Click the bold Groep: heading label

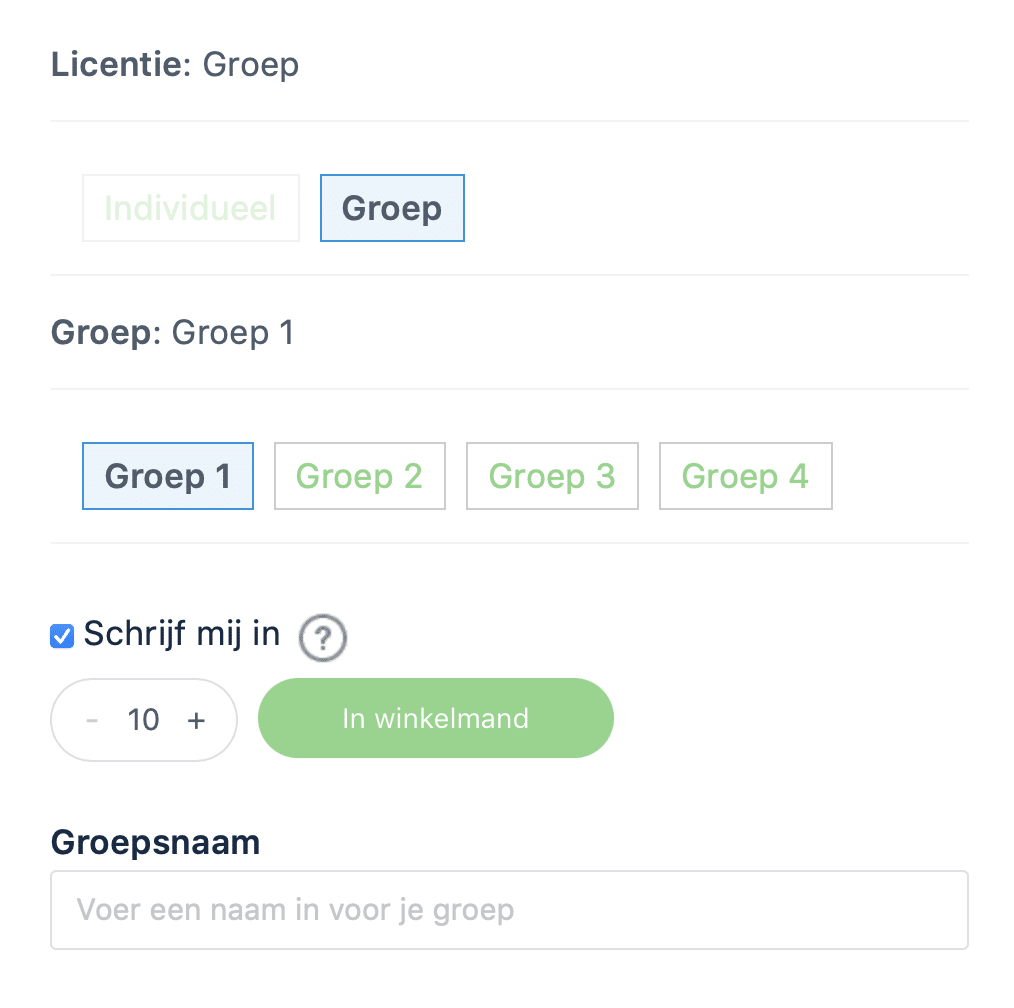coord(105,333)
